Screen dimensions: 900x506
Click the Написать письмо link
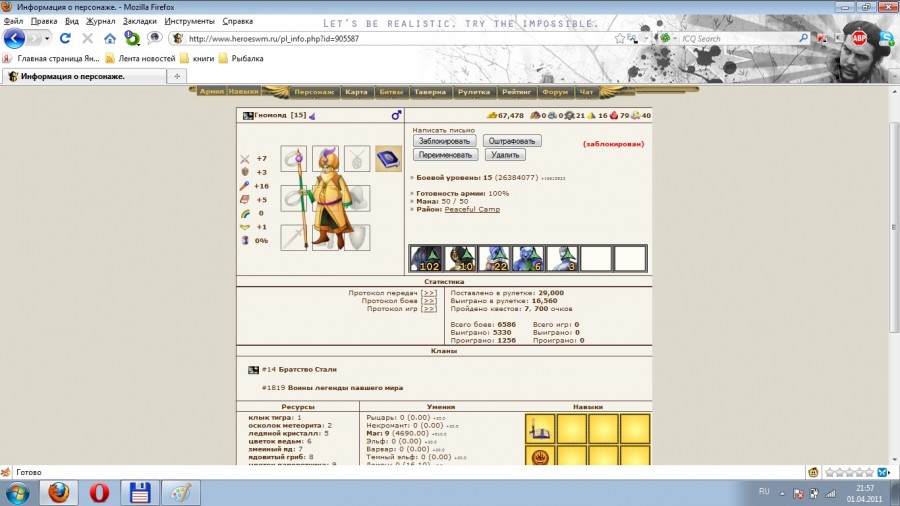[x=443, y=130]
